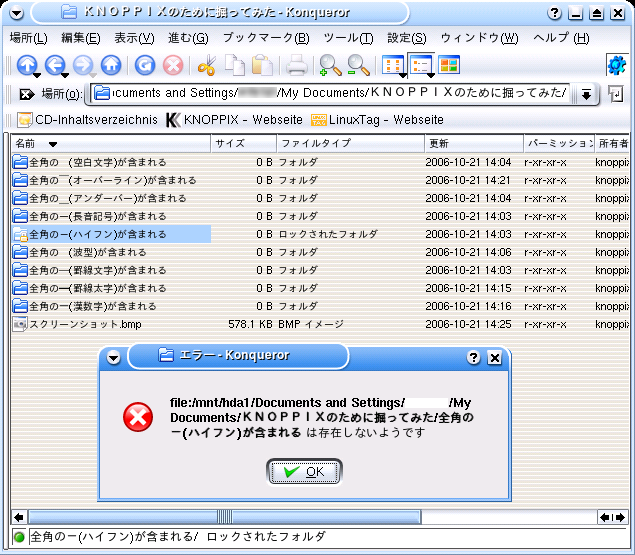Image resolution: width=635 pixels, height=555 pixels.
Task: Open the KNOPPIX - Webseite bookmark
Action: point(234,120)
